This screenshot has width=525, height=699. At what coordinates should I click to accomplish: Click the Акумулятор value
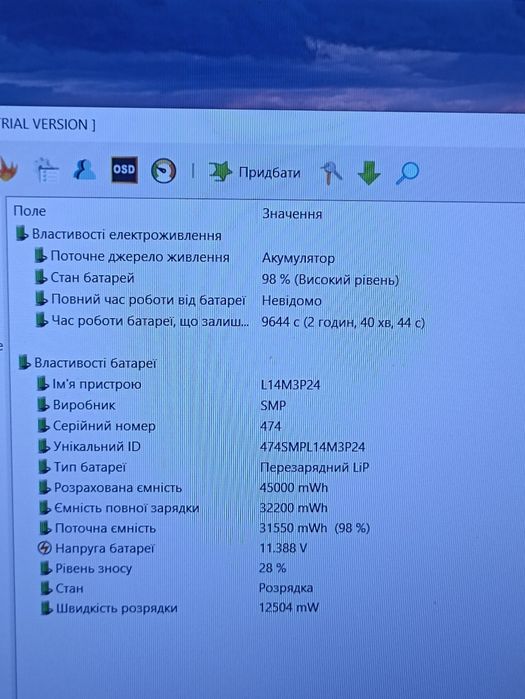point(298,258)
